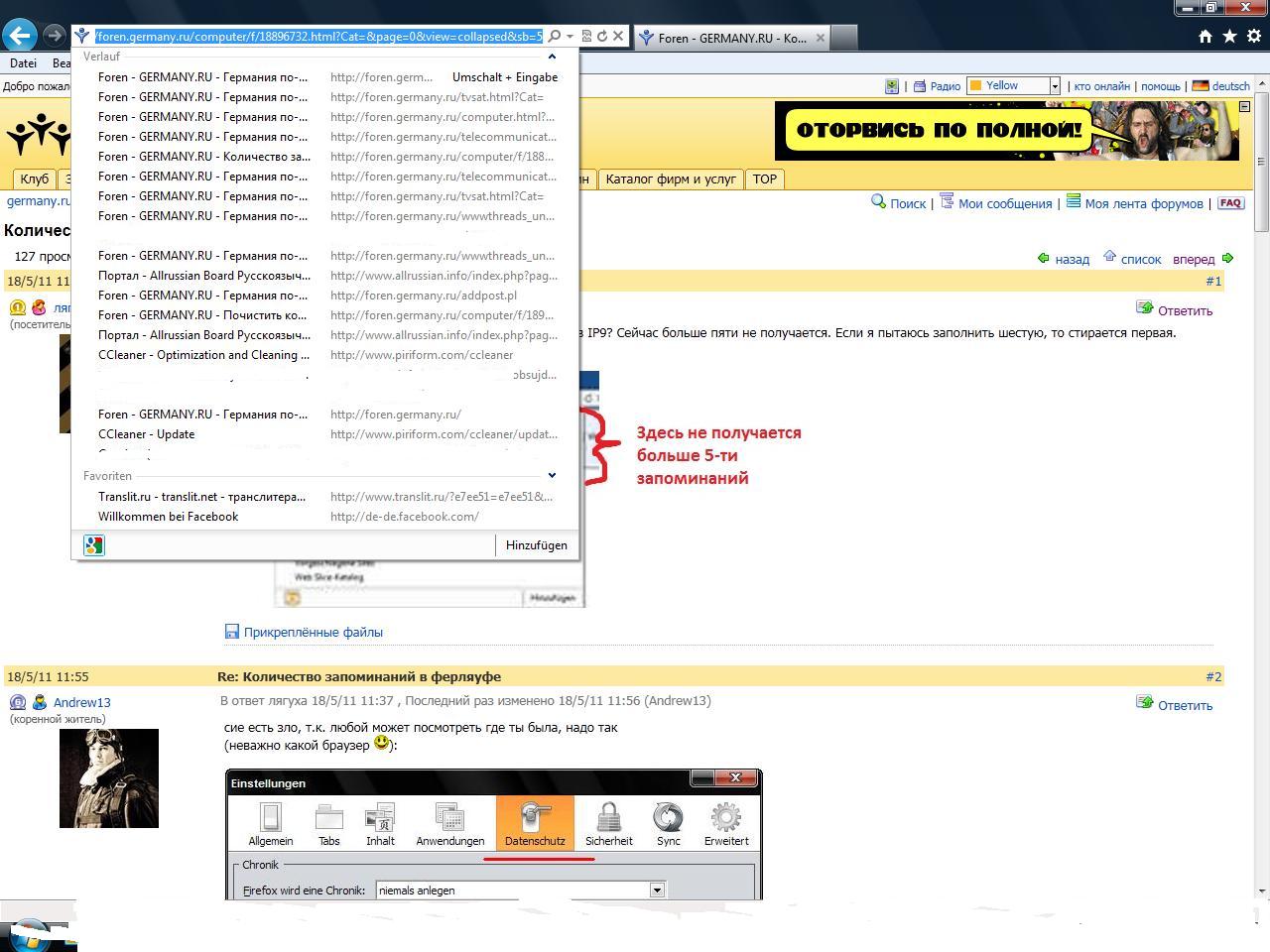Click the Hinzufügen button
This screenshot has height=952, width=1270.
pyautogui.click(x=536, y=545)
